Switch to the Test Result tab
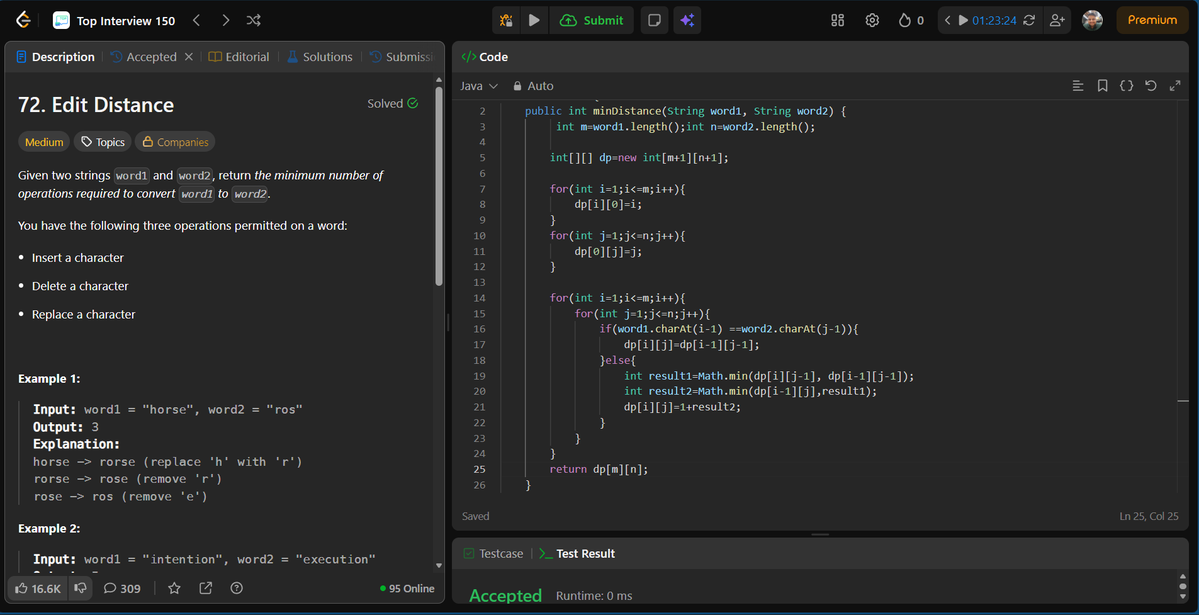Viewport: 1199px width, 615px height. pos(577,553)
